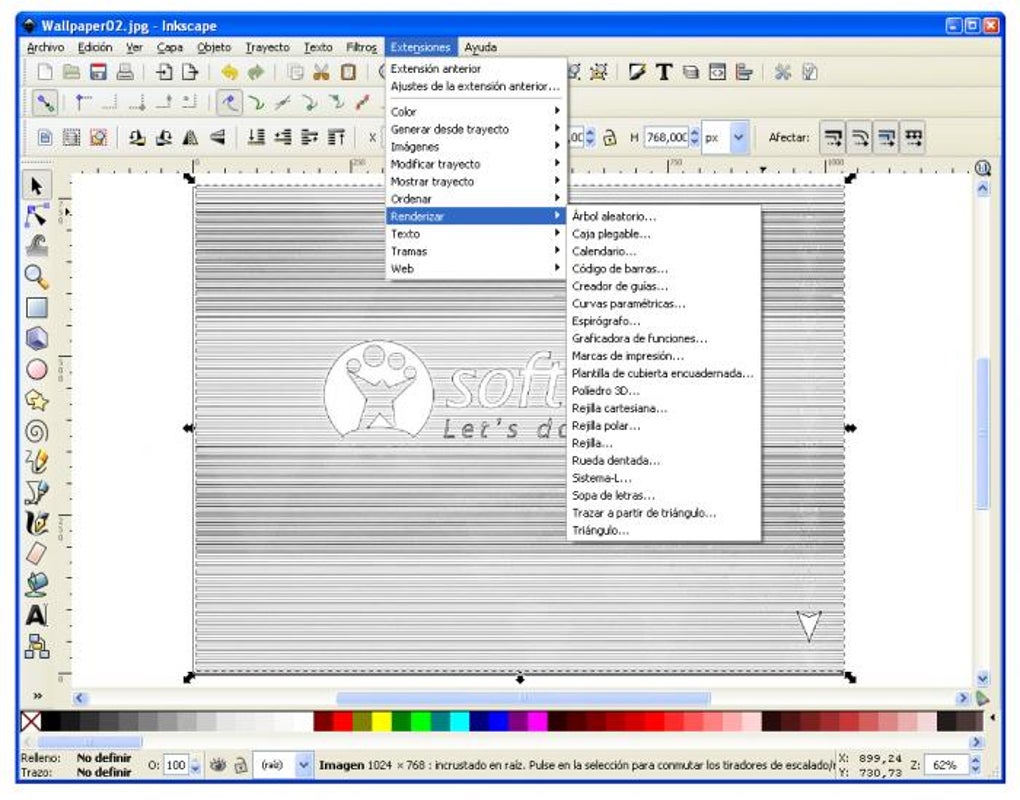Pick the yellow swatch in the palette

382,721
